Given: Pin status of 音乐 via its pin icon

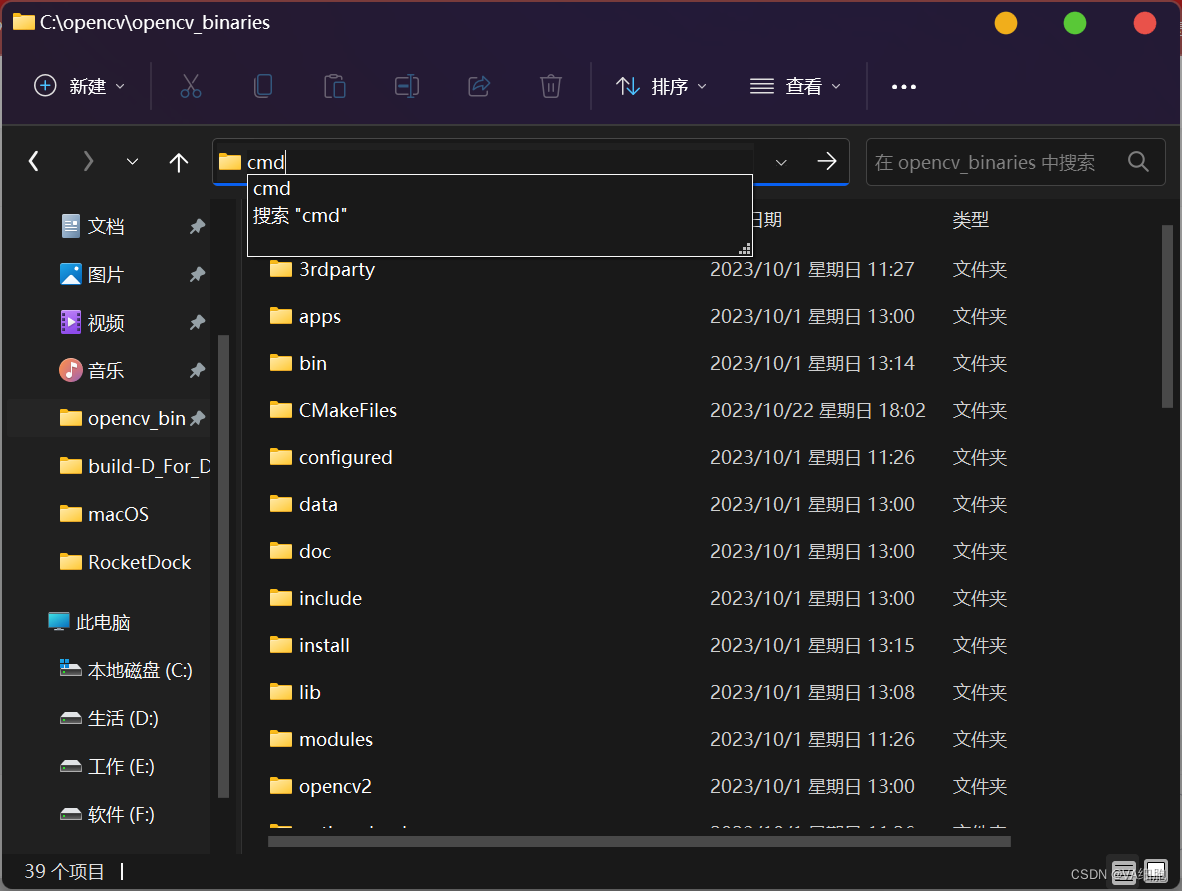Looking at the screenshot, I should click(x=197, y=370).
